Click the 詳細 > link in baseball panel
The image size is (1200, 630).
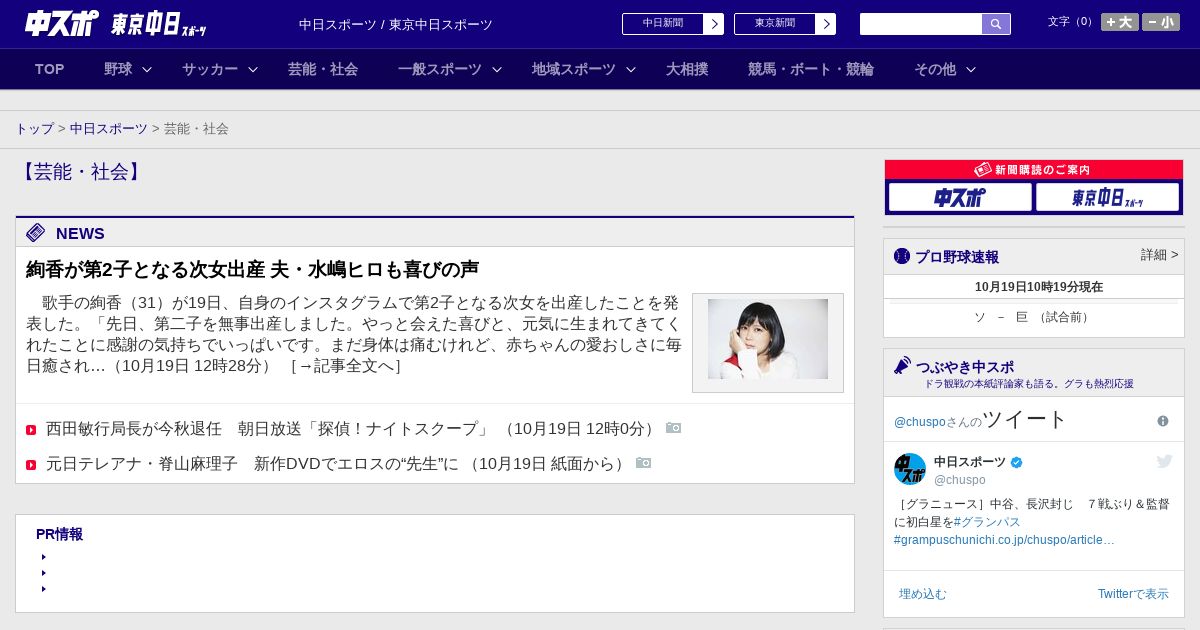(x=1159, y=255)
